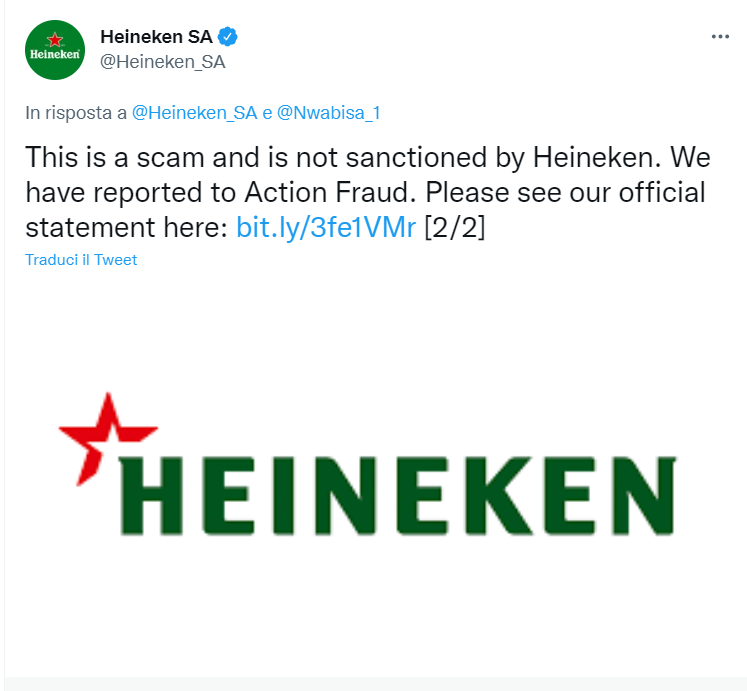Open the Heineken SA display name

[156, 37]
